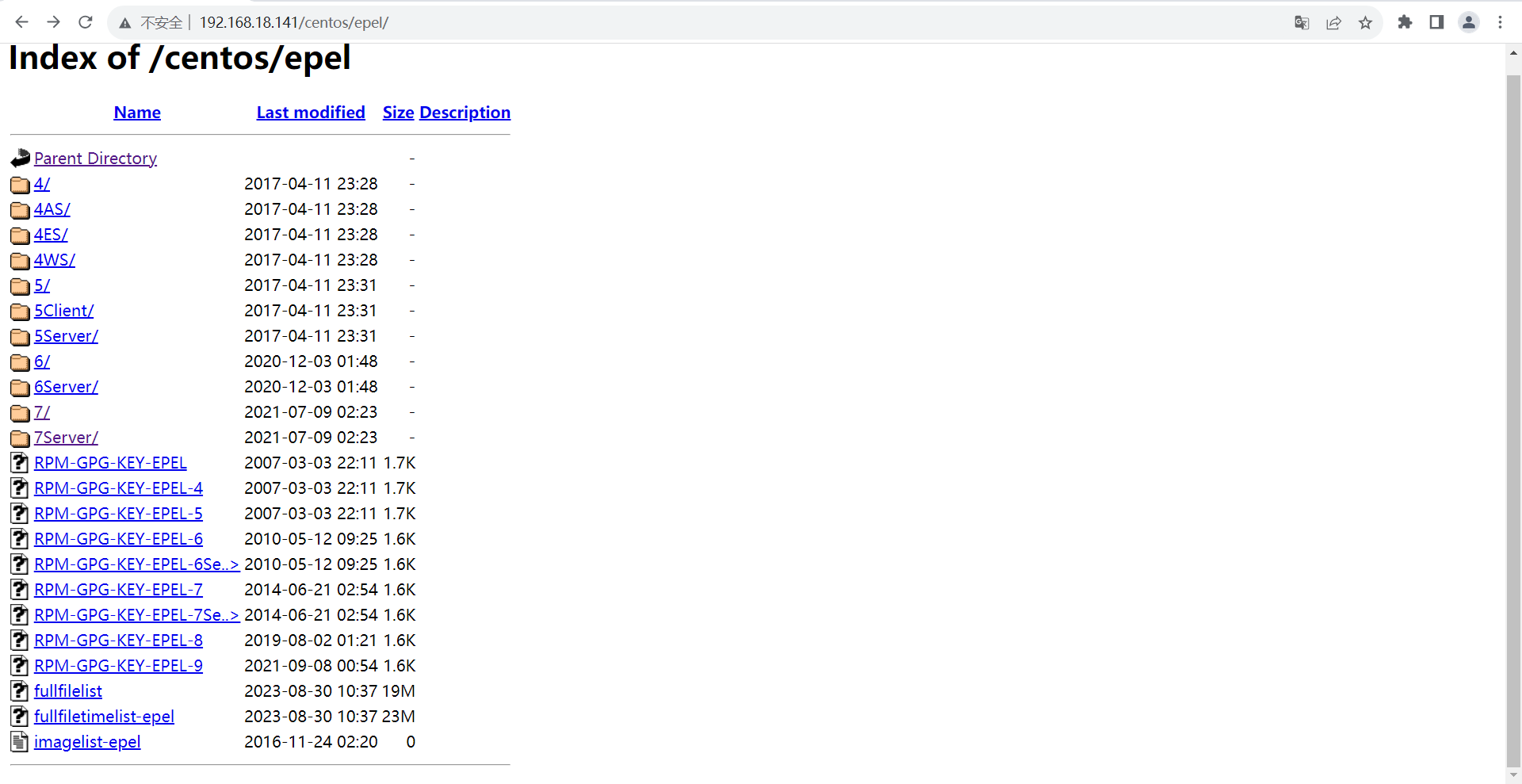Open the 7/ directory link

pyautogui.click(x=42, y=412)
